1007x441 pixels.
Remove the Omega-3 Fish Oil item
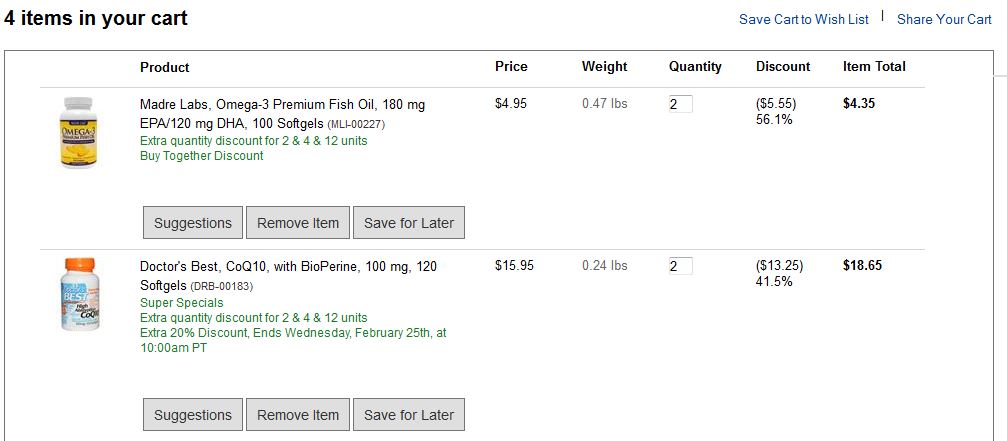point(298,223)
